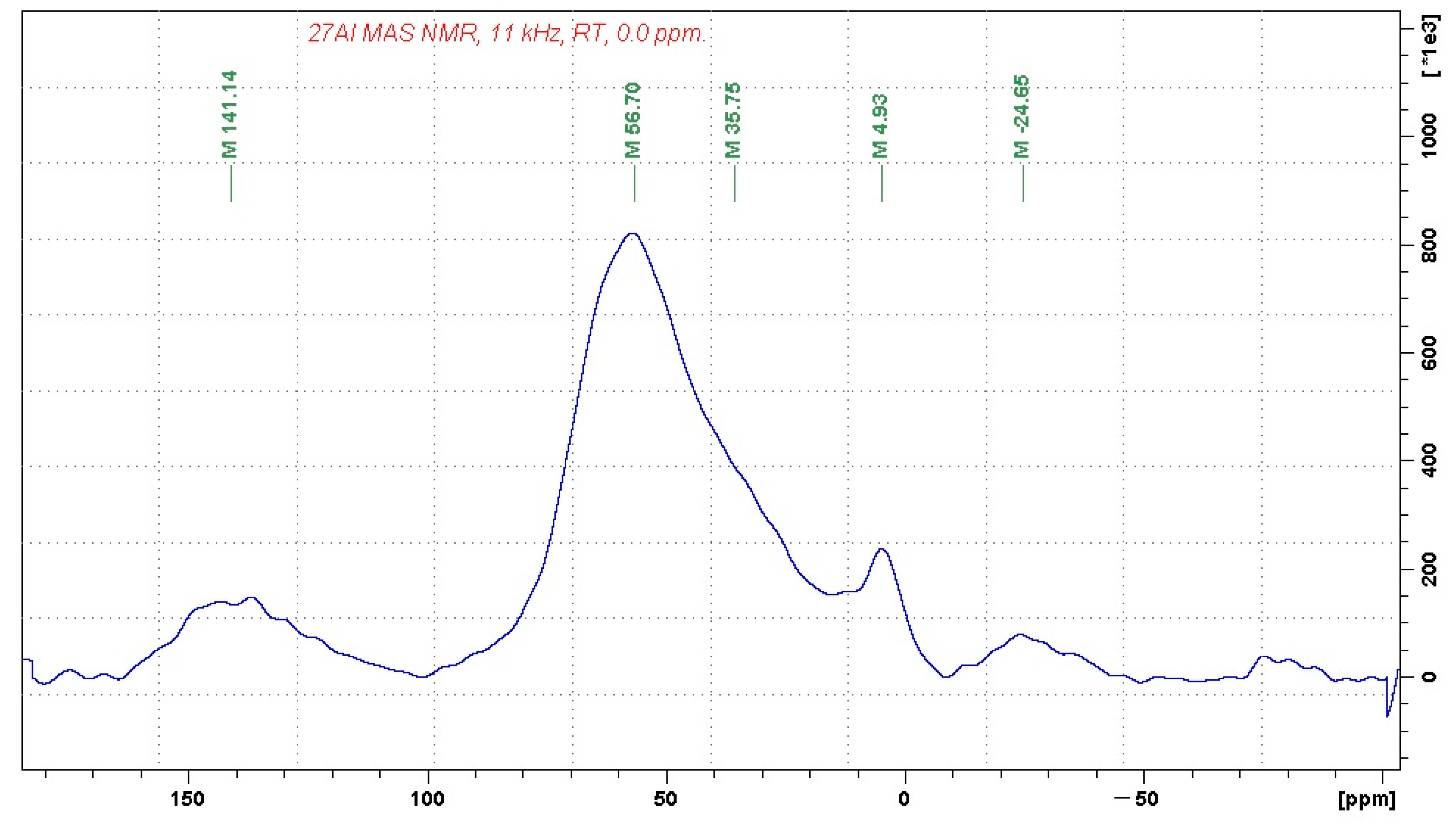The width and height of the screenshot is (1456, 826).
Task: Click the 150 ppm x-axis label
Action: (x=188, y=799)
